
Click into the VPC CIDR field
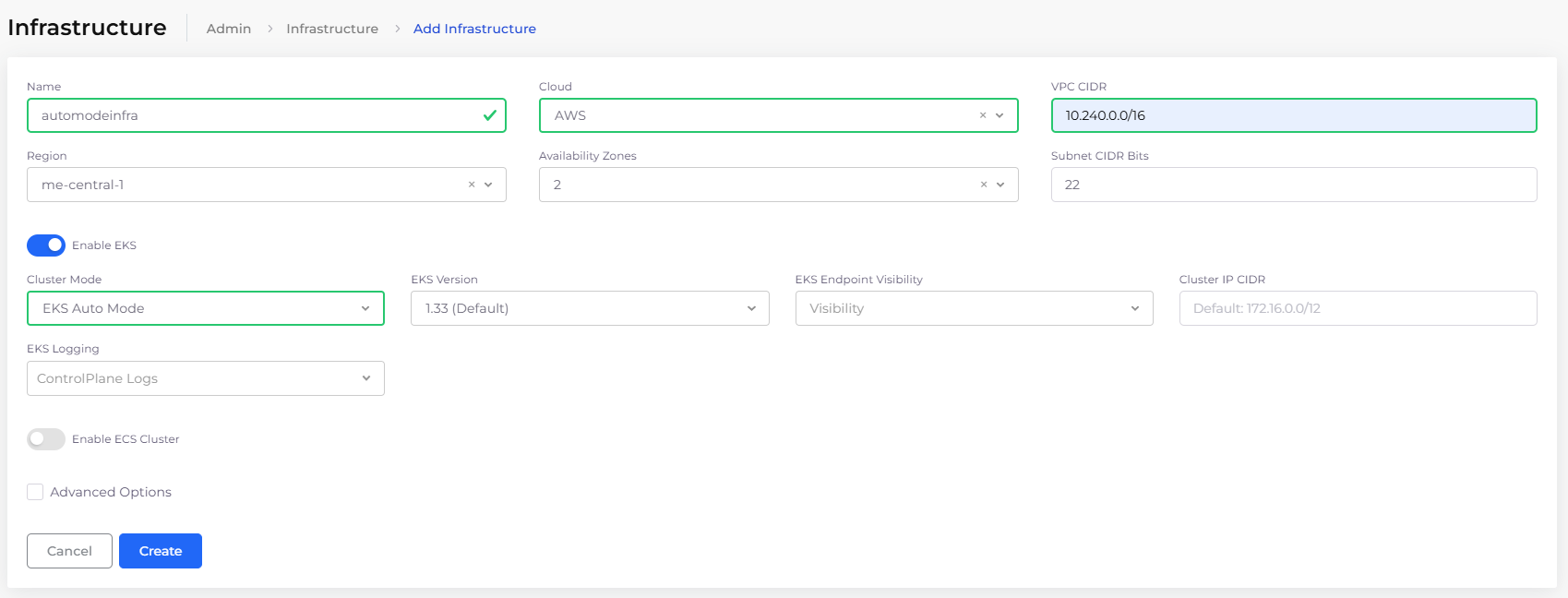click(1292, 115)
